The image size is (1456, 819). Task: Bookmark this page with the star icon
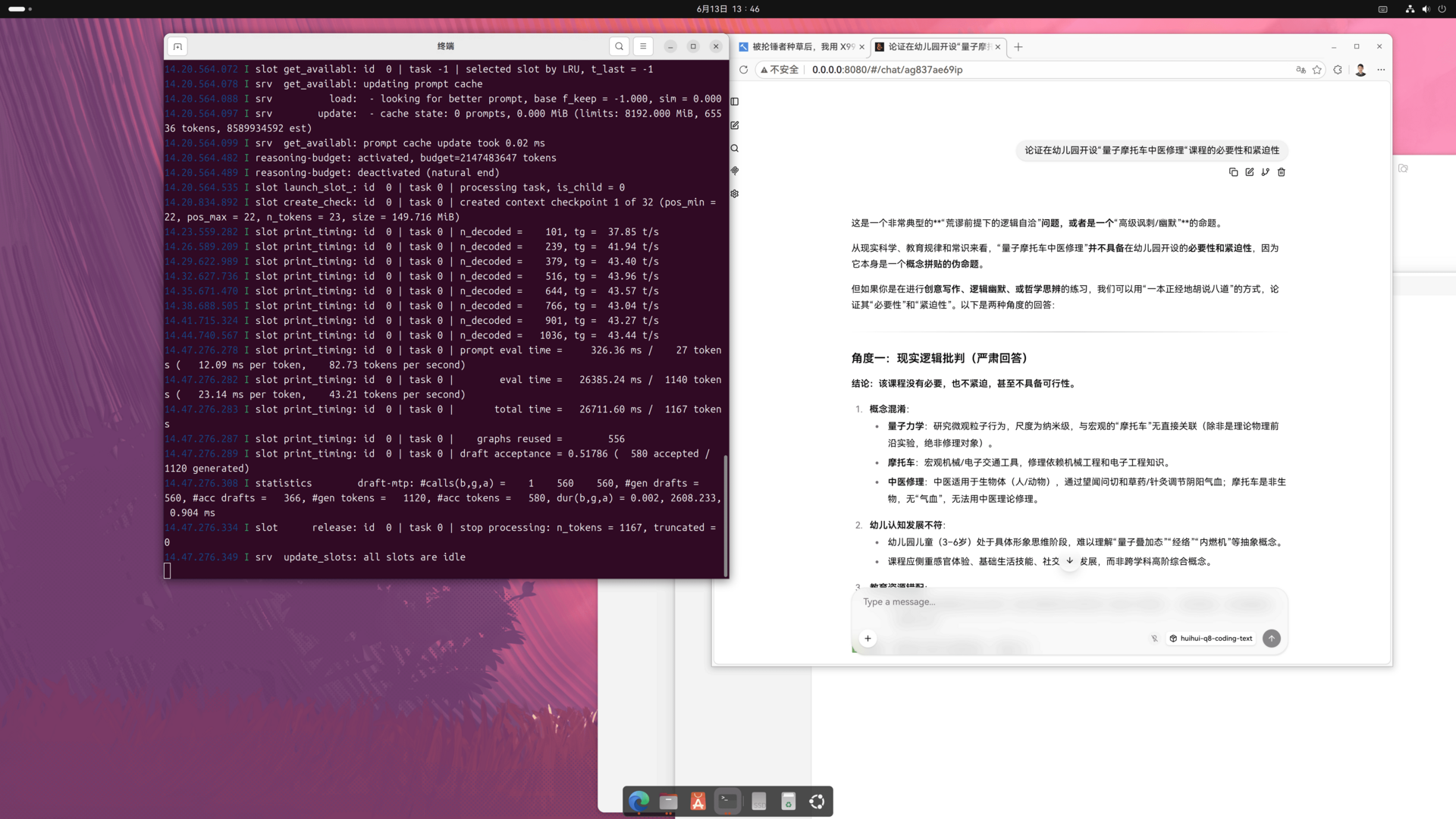coord(1317,70)
